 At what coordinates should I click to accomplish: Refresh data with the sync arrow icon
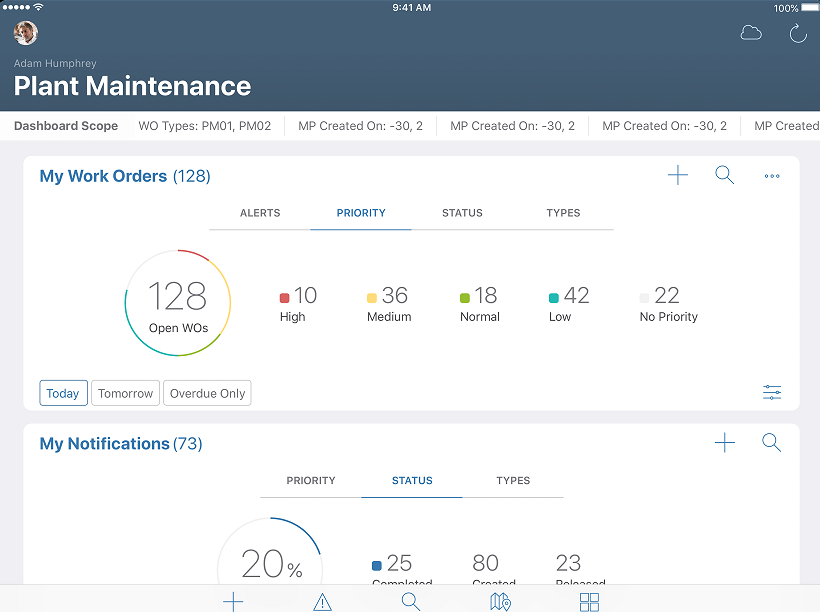coord(797,33)
